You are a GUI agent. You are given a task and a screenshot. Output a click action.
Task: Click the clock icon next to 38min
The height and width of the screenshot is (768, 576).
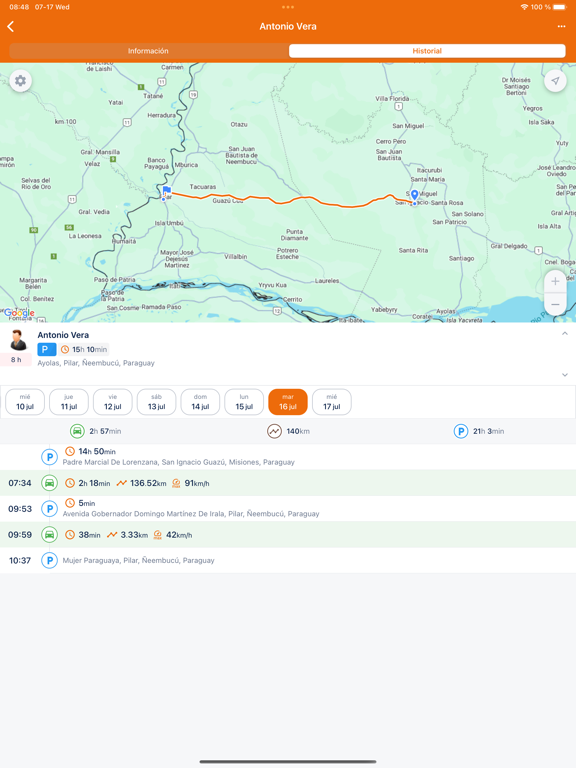point(70,535)
